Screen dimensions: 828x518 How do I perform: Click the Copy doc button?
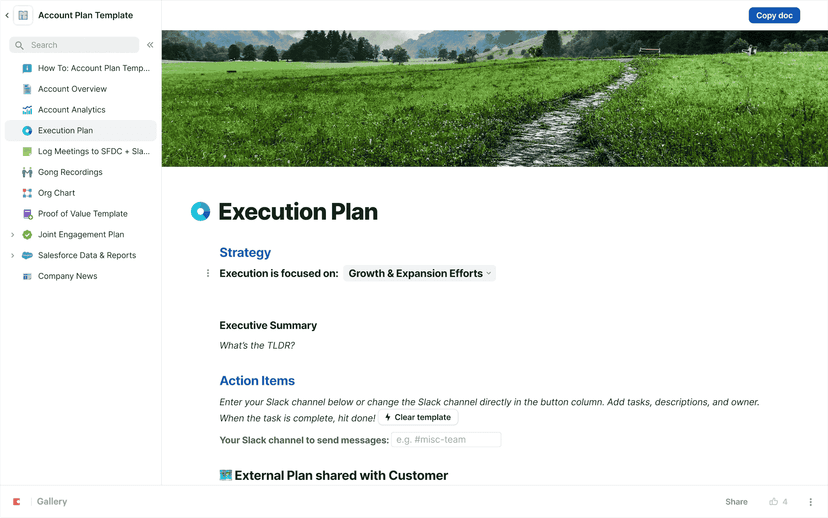click(x=774, y=15)
